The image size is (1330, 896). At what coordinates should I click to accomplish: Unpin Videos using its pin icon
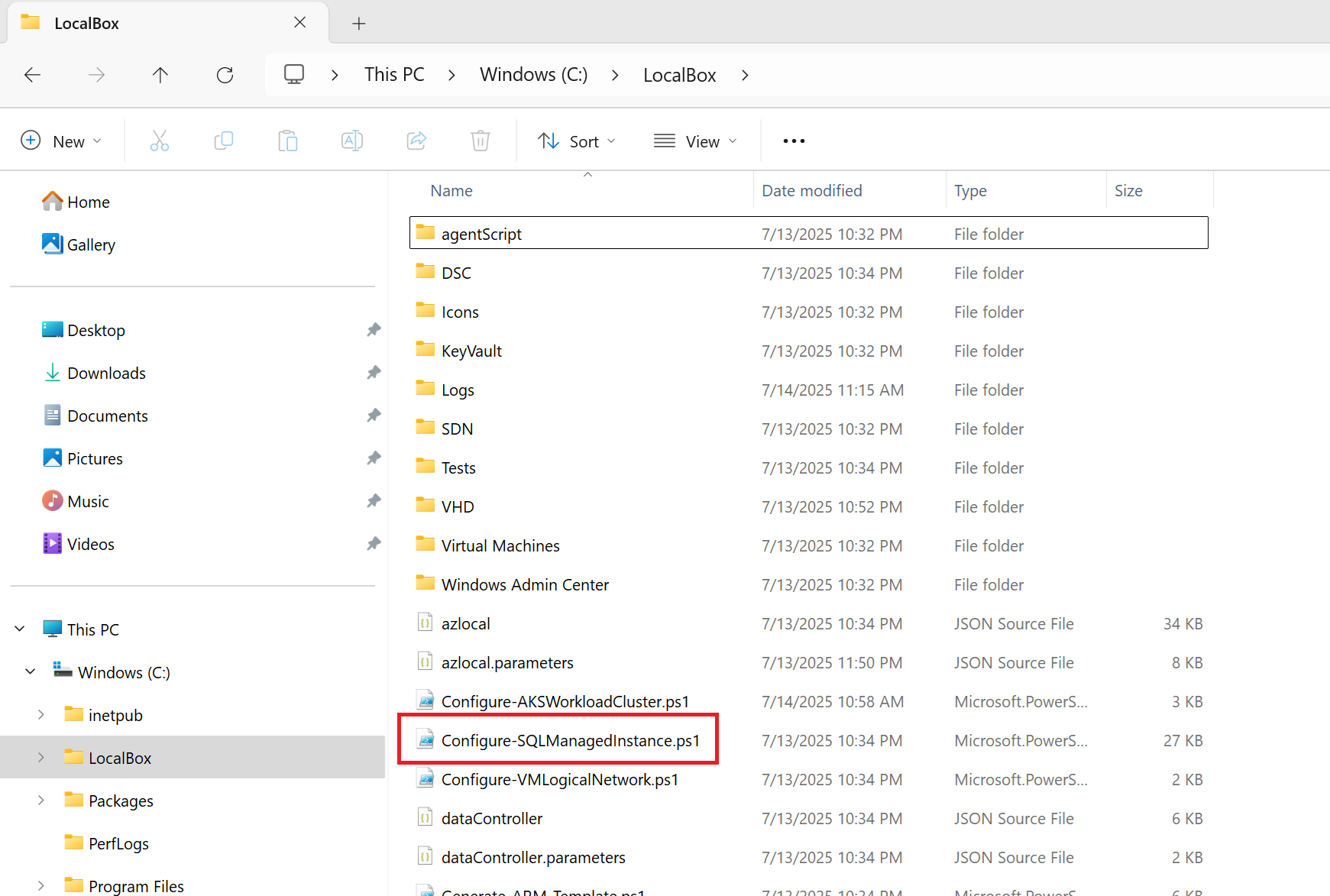pos(374,544)
